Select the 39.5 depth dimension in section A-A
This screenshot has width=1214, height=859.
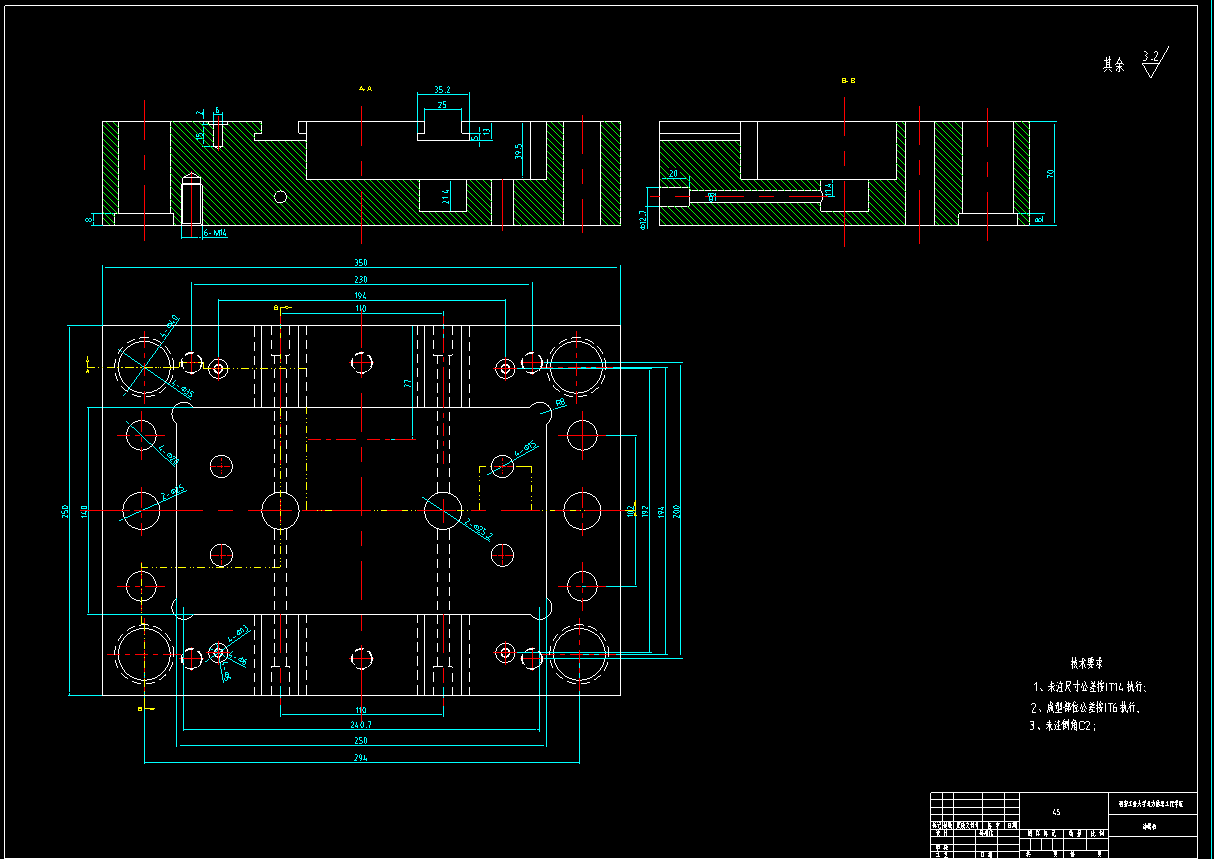click(x=519, y=152)
